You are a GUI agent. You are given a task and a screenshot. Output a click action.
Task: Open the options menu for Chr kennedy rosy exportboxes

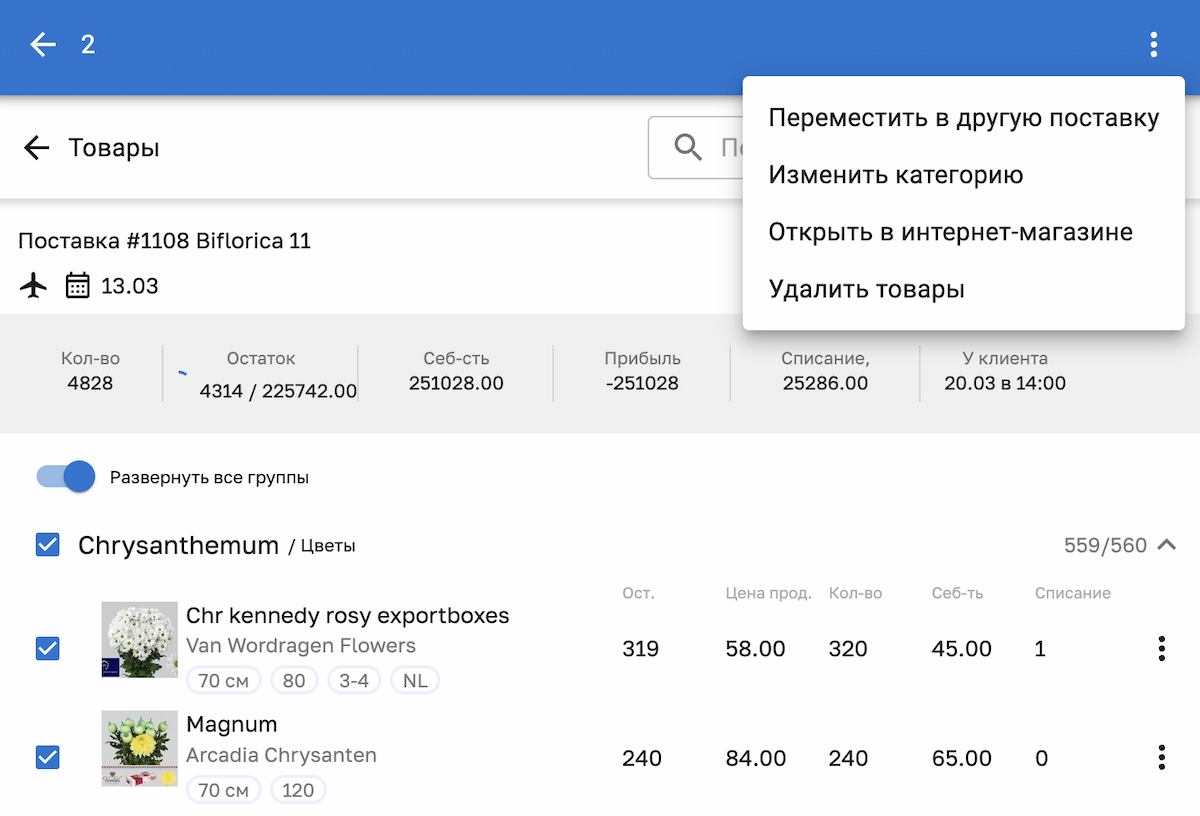point(1162,648)
